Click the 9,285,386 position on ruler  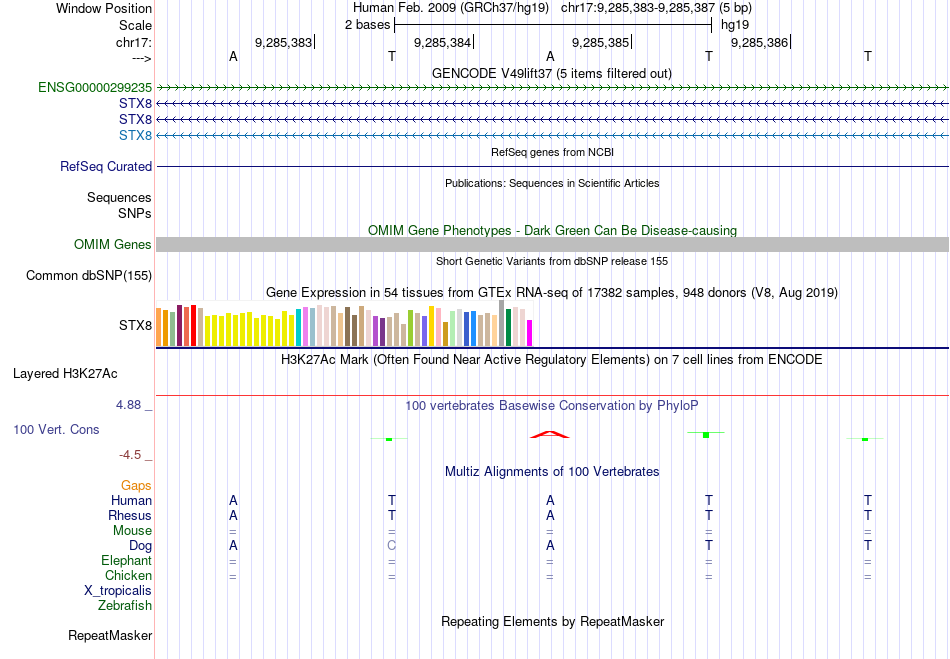pyautogui.click(x=760, y=42)
